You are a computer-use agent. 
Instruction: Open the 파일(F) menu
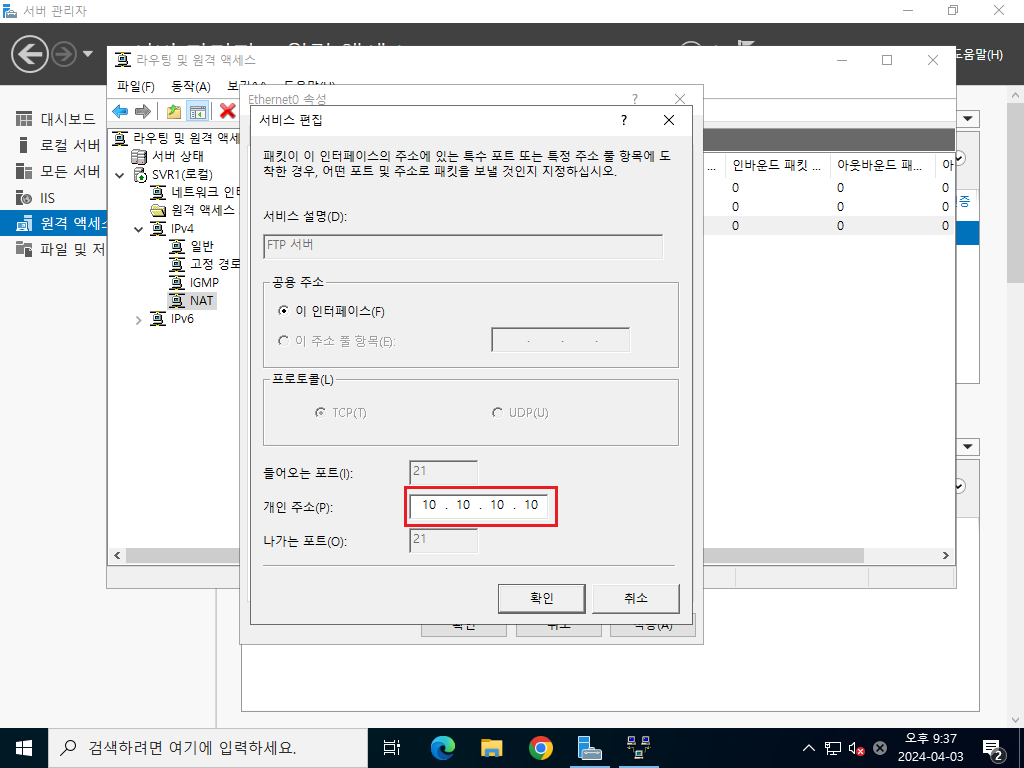tap(136, 87)
